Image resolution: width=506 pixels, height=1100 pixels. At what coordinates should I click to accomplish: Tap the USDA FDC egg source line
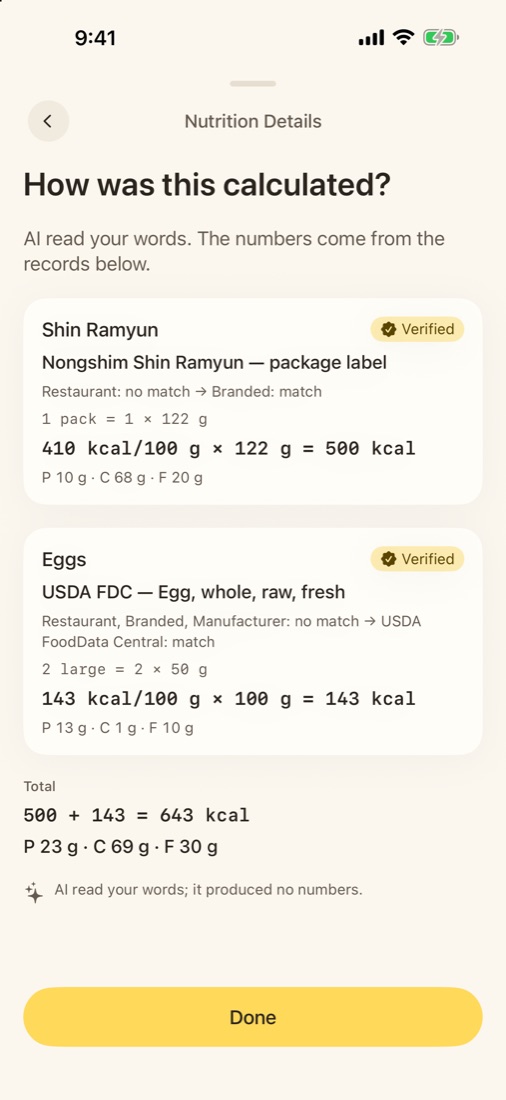pyautogui.click(x=193, y=592)
